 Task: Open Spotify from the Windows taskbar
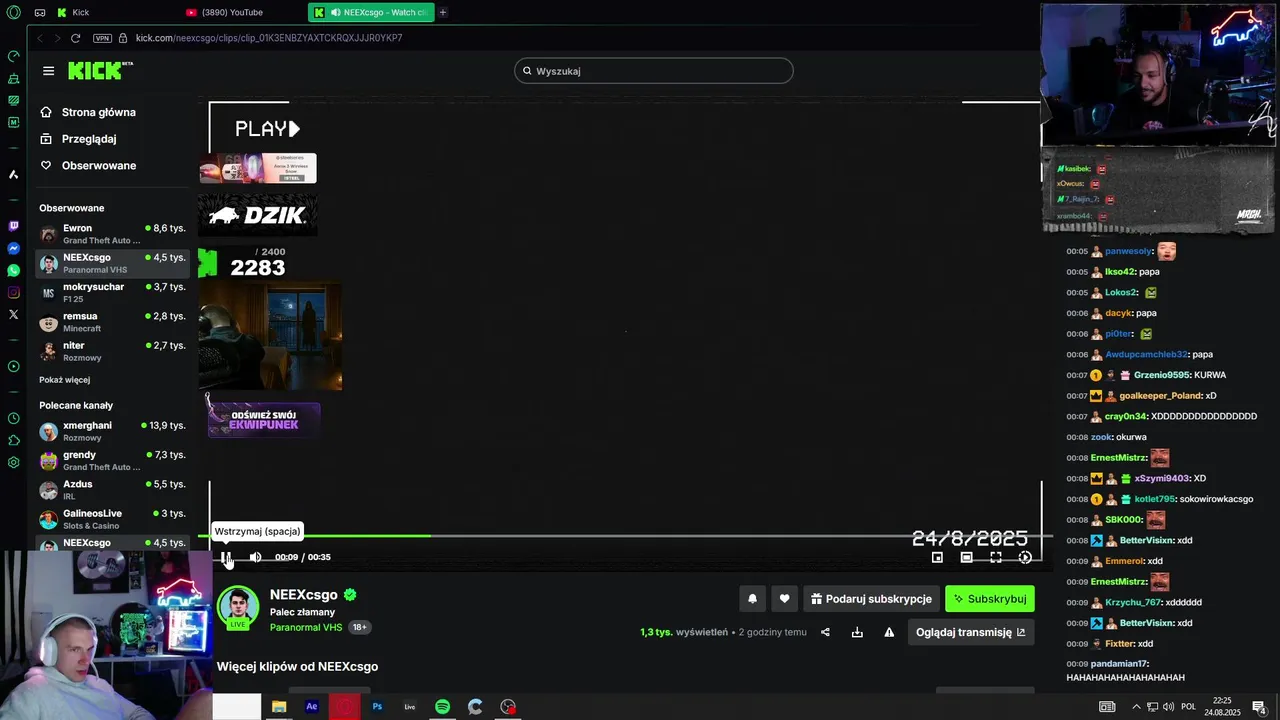pos(442,706)
